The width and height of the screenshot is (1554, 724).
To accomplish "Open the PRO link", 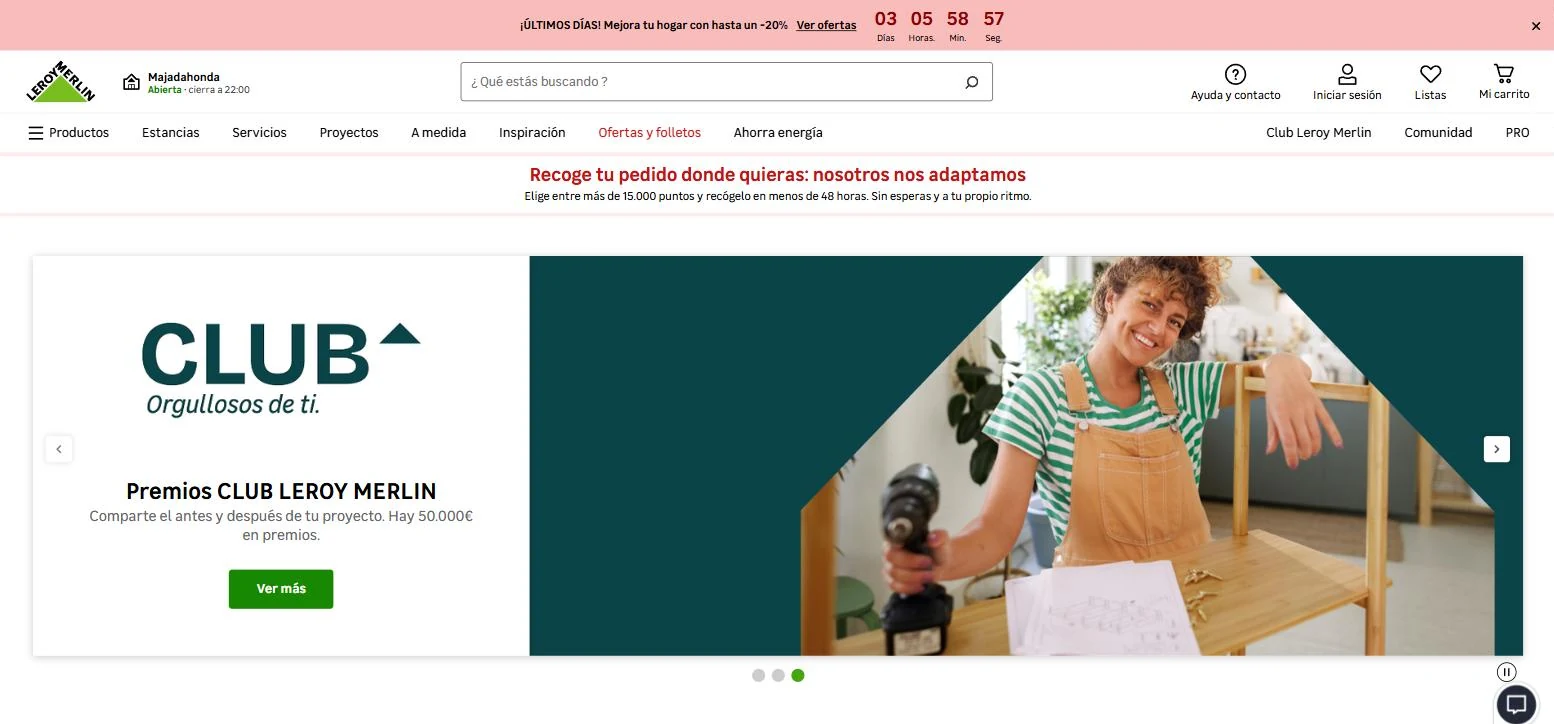I will pyautogui.click(x=1518, y=132).
